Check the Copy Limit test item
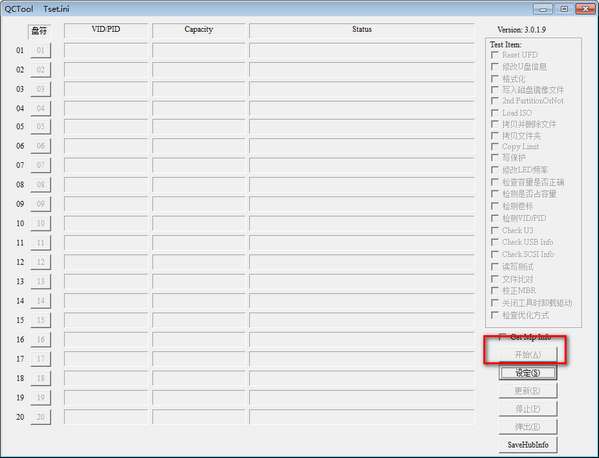Screen dimensions: 599x458 pyautogui.click(x=495, y=146)
